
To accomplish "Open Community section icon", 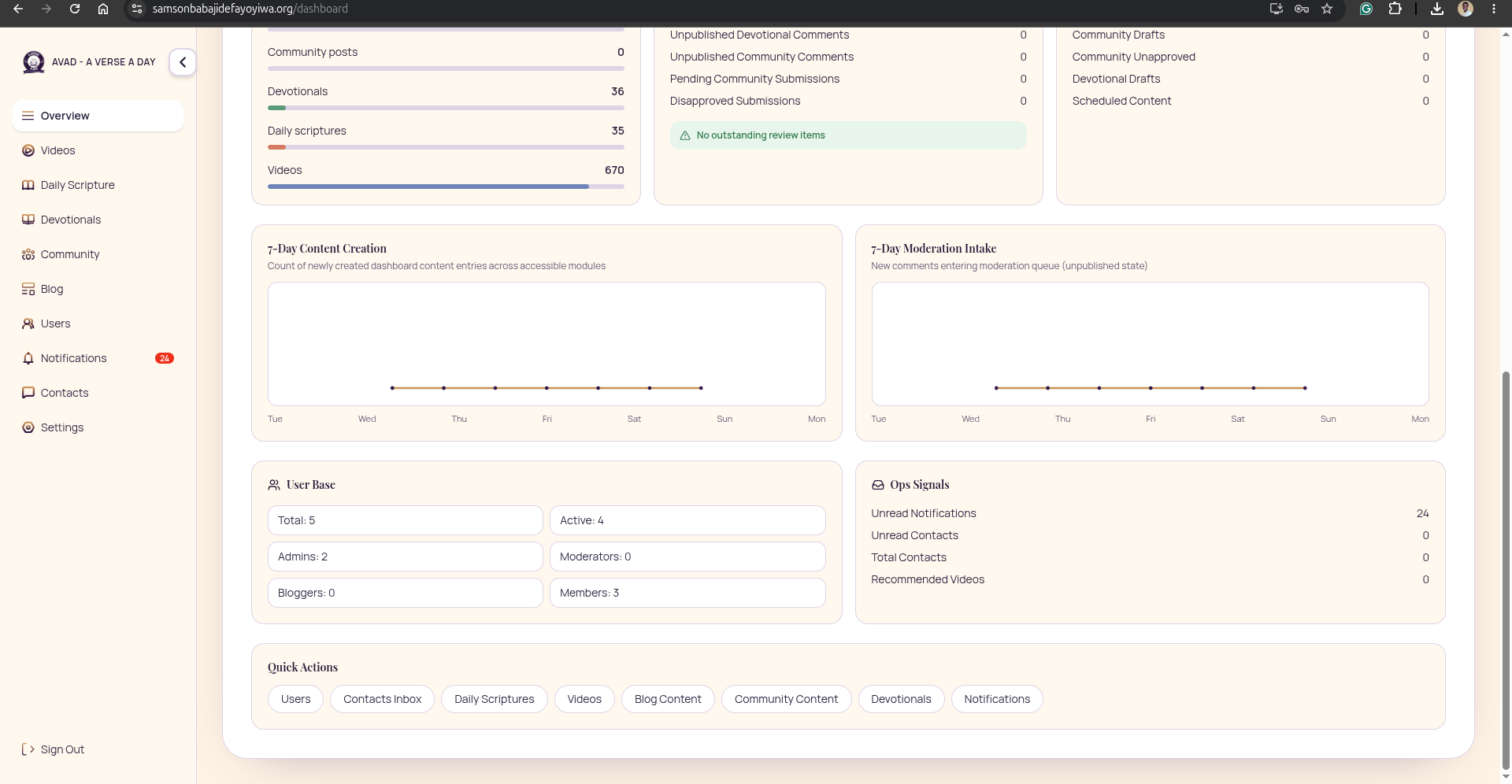I will [28, 254].
